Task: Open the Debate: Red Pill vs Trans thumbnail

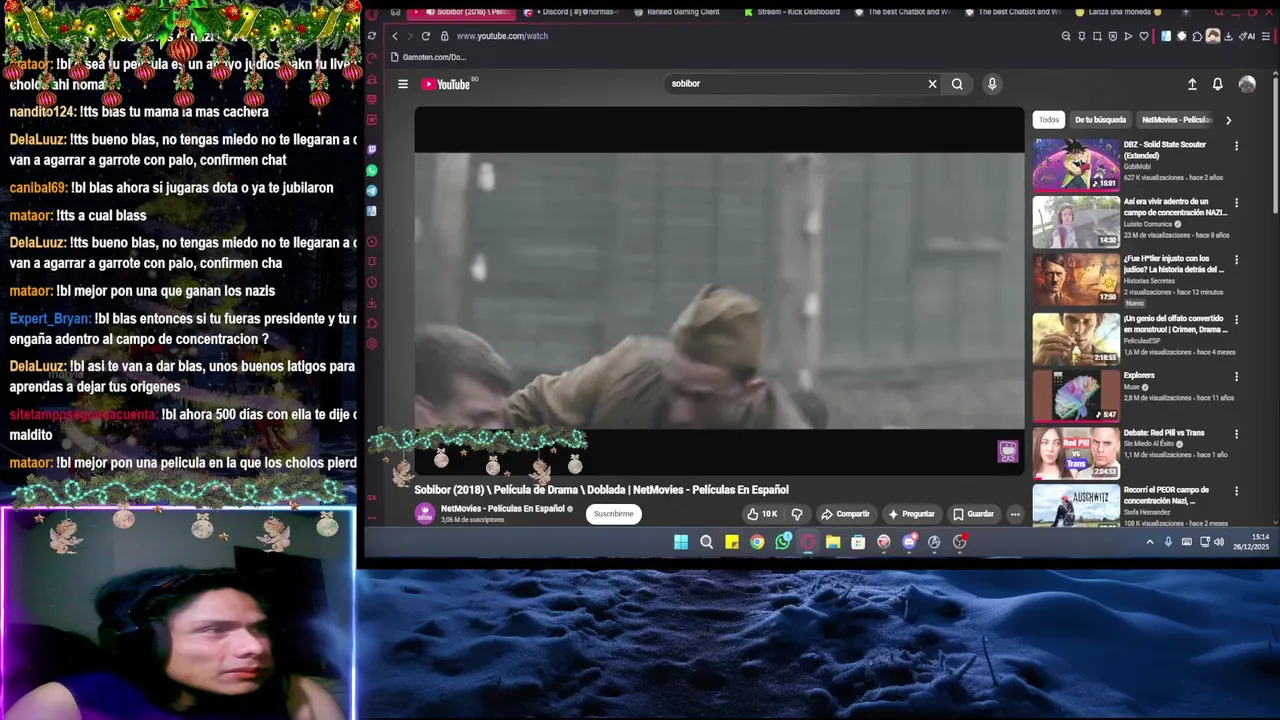Action: [1076, 453]
